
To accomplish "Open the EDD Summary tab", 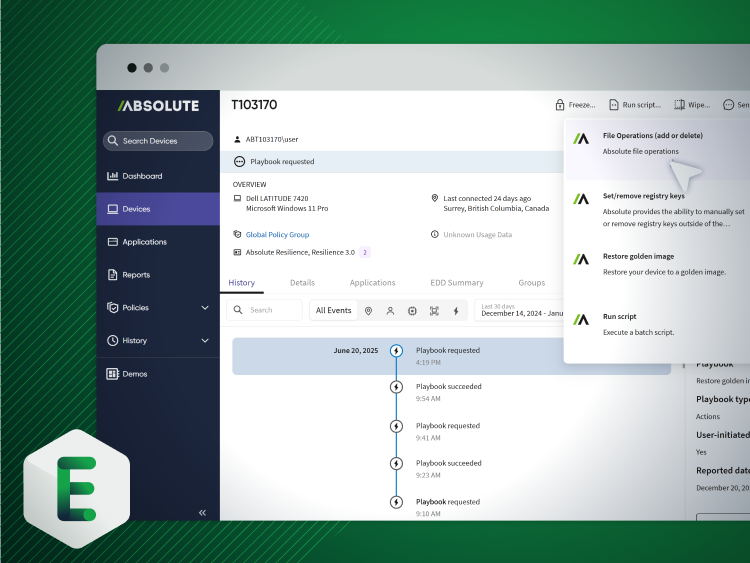I will pyautogui.click(x=457, y=283).
